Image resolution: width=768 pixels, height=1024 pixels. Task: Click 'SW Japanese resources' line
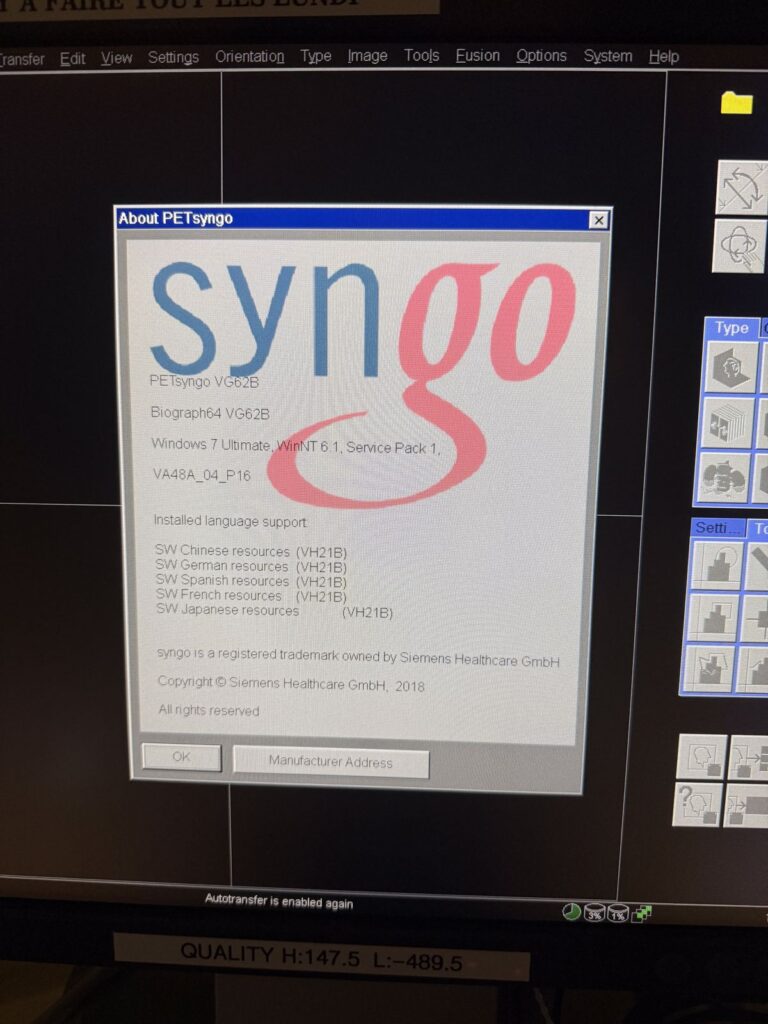(x=274, y=611)
